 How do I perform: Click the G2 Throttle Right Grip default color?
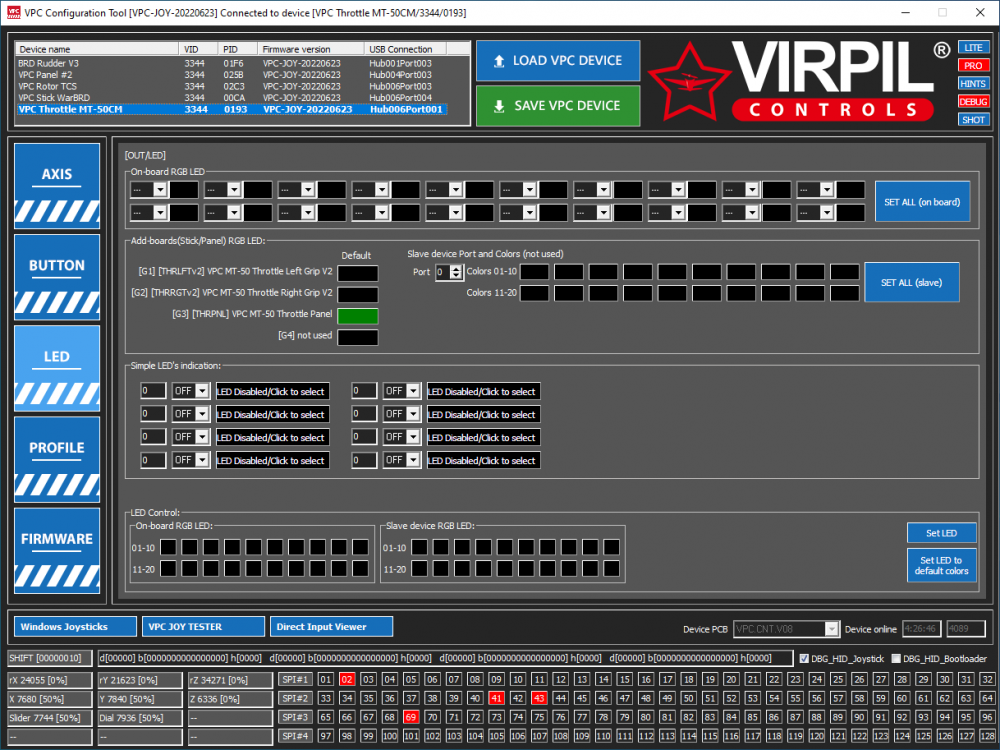[357, 294]
